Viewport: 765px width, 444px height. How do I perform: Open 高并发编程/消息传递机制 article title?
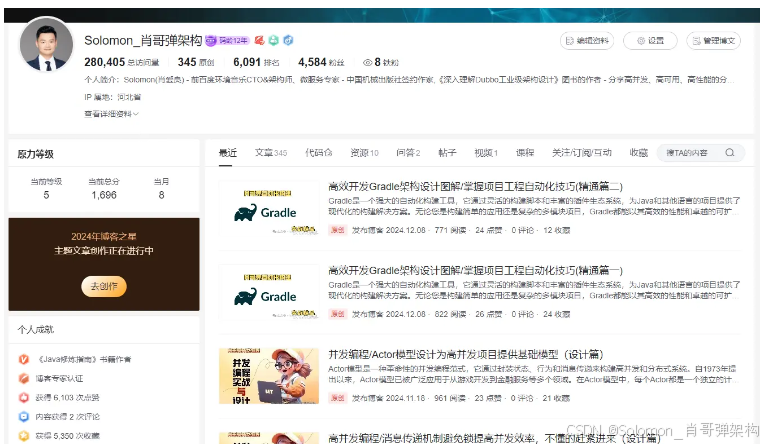[x=494, y=438]
